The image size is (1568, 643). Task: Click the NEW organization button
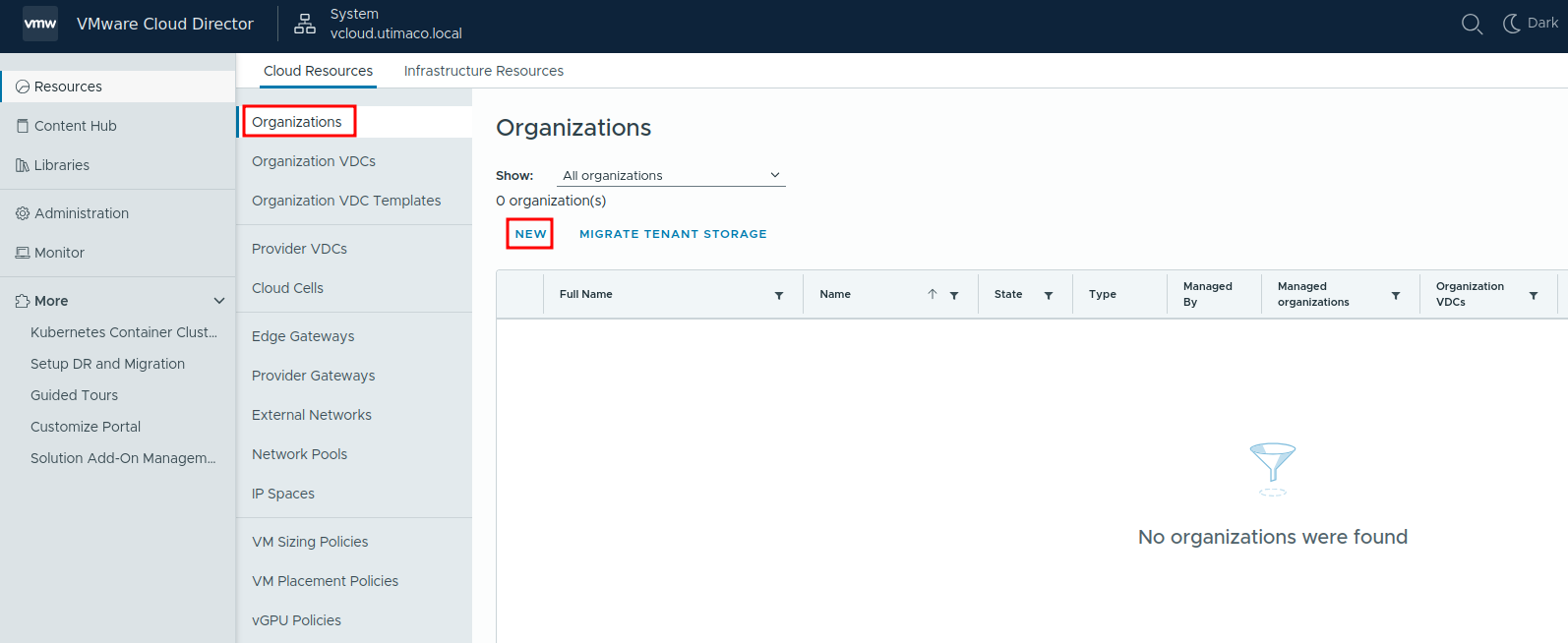click(x=530, y=234)
